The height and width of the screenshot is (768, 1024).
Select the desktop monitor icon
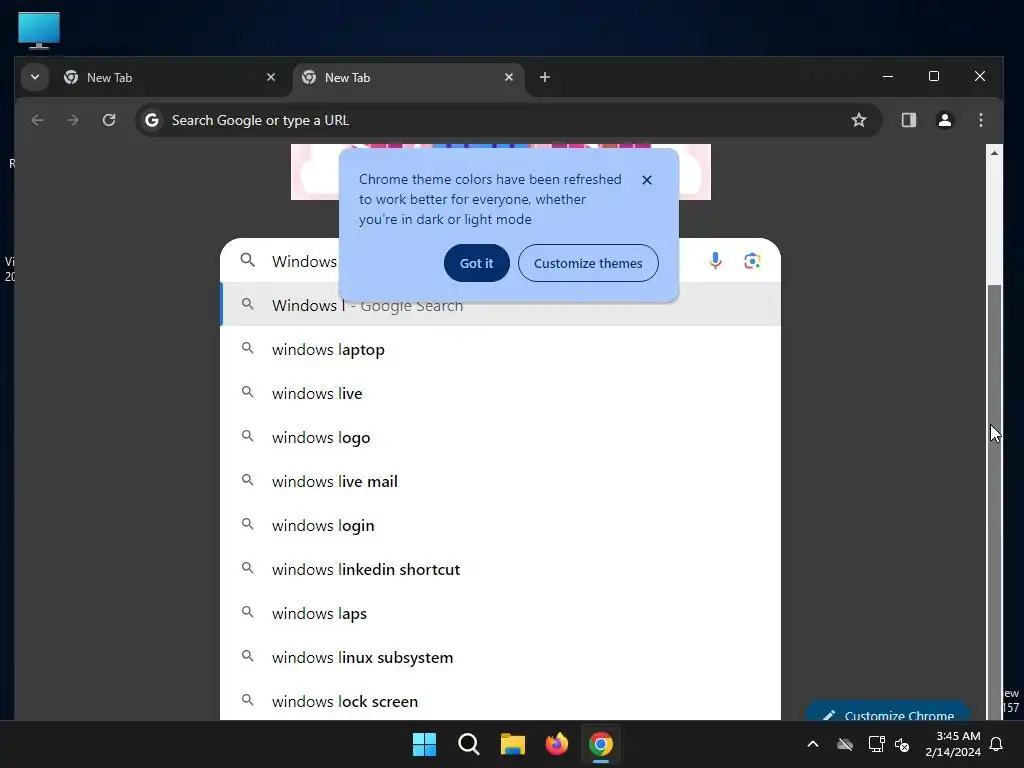[x=39, y=30]
